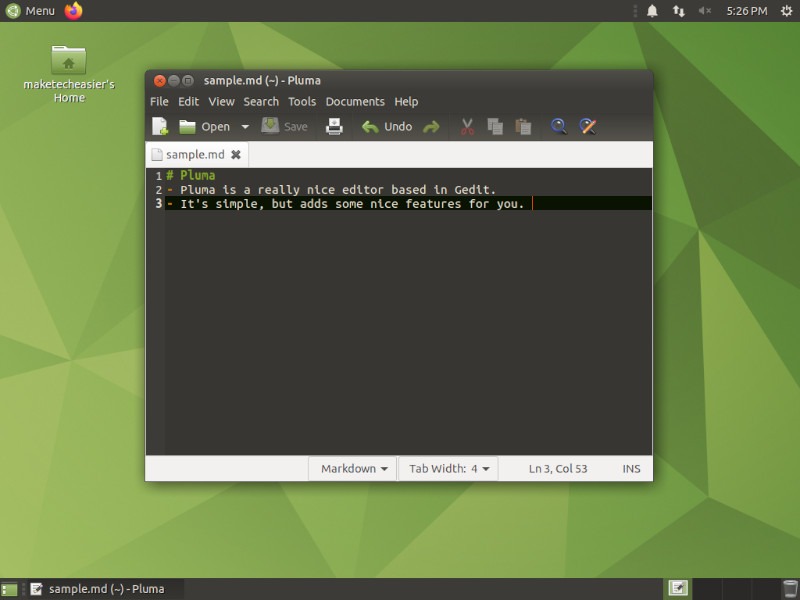Click the Cut scissors icon
This screenshot has height=600, width=800.
coord(466,127)
